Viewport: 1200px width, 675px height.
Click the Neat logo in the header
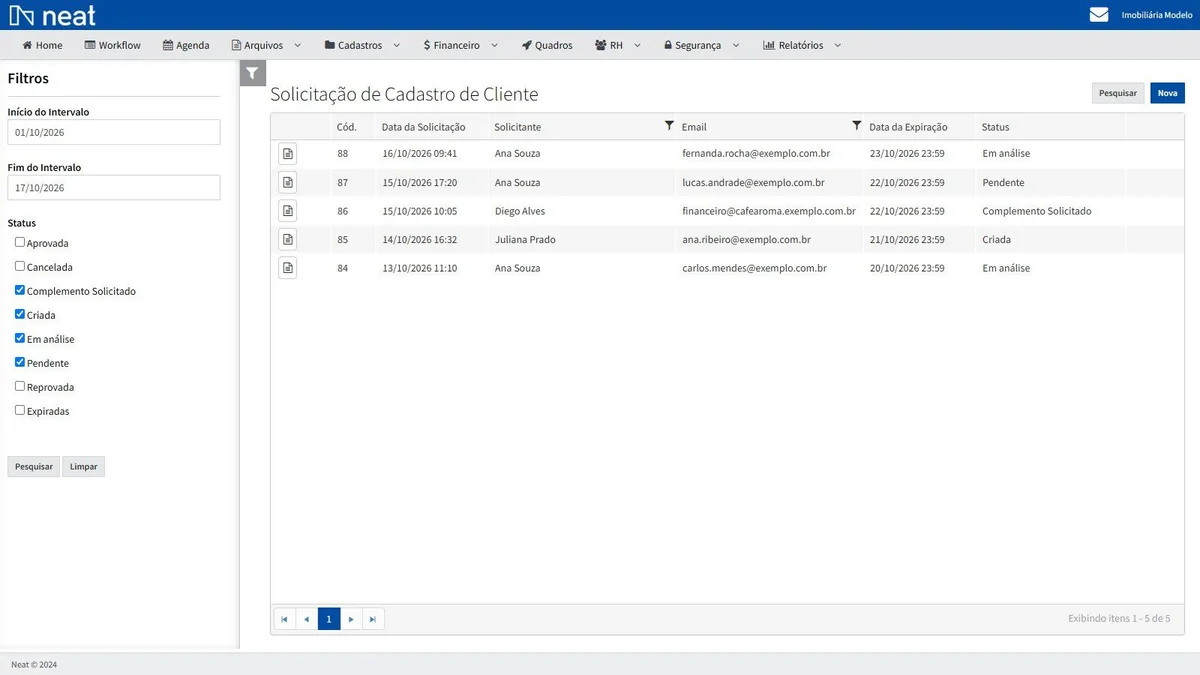53,15
